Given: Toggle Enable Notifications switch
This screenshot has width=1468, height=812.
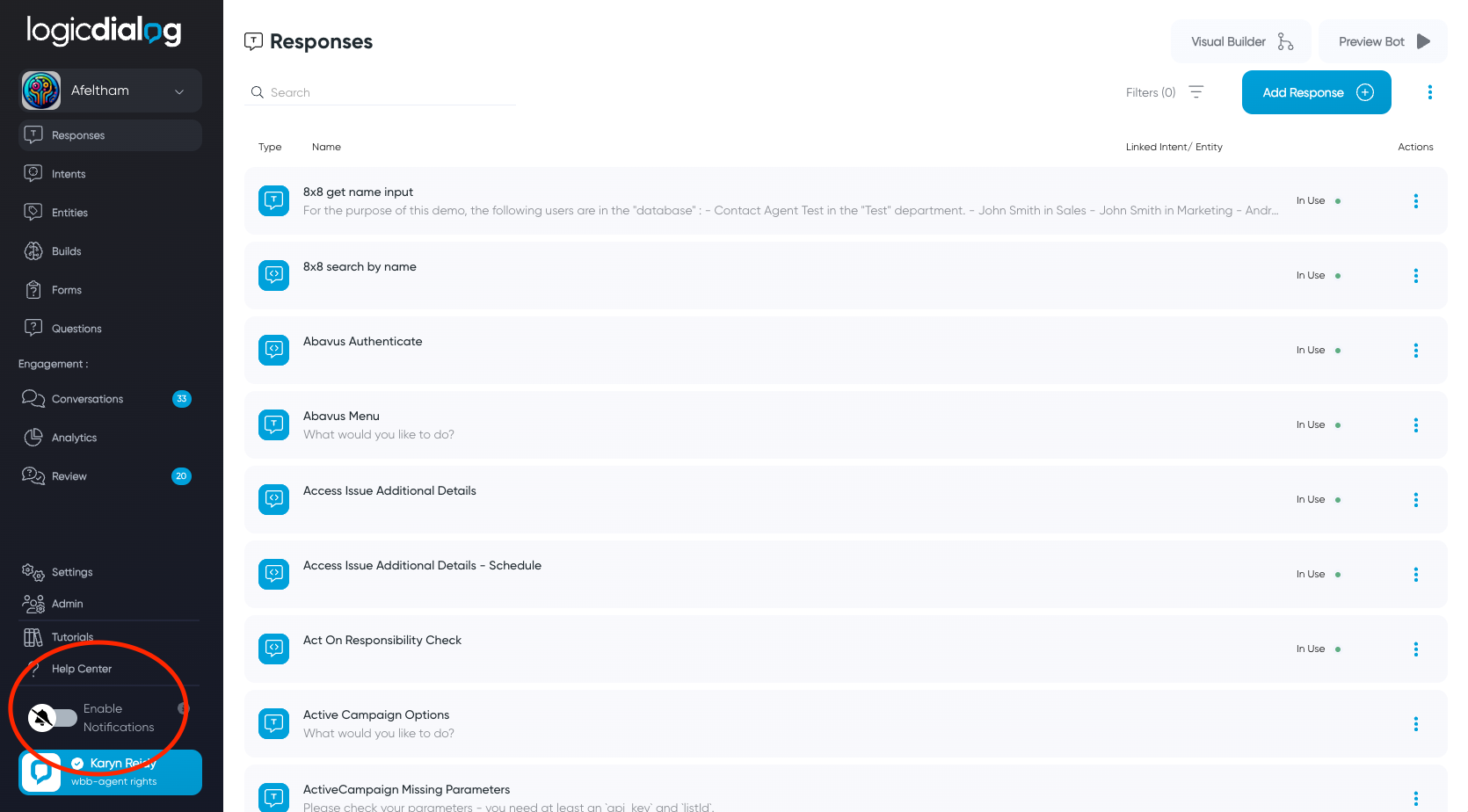Looking at the screenshot, I should (53, 718).
